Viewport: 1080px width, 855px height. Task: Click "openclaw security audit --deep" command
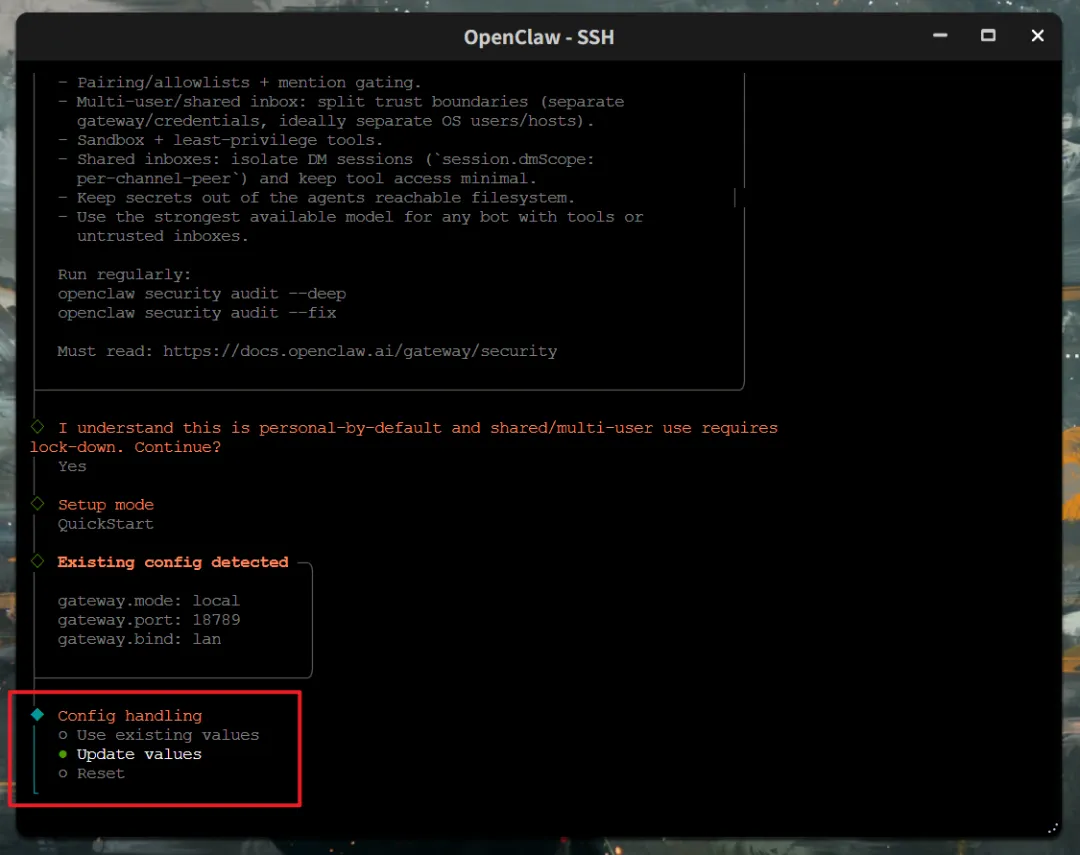[x=202, y=294]
